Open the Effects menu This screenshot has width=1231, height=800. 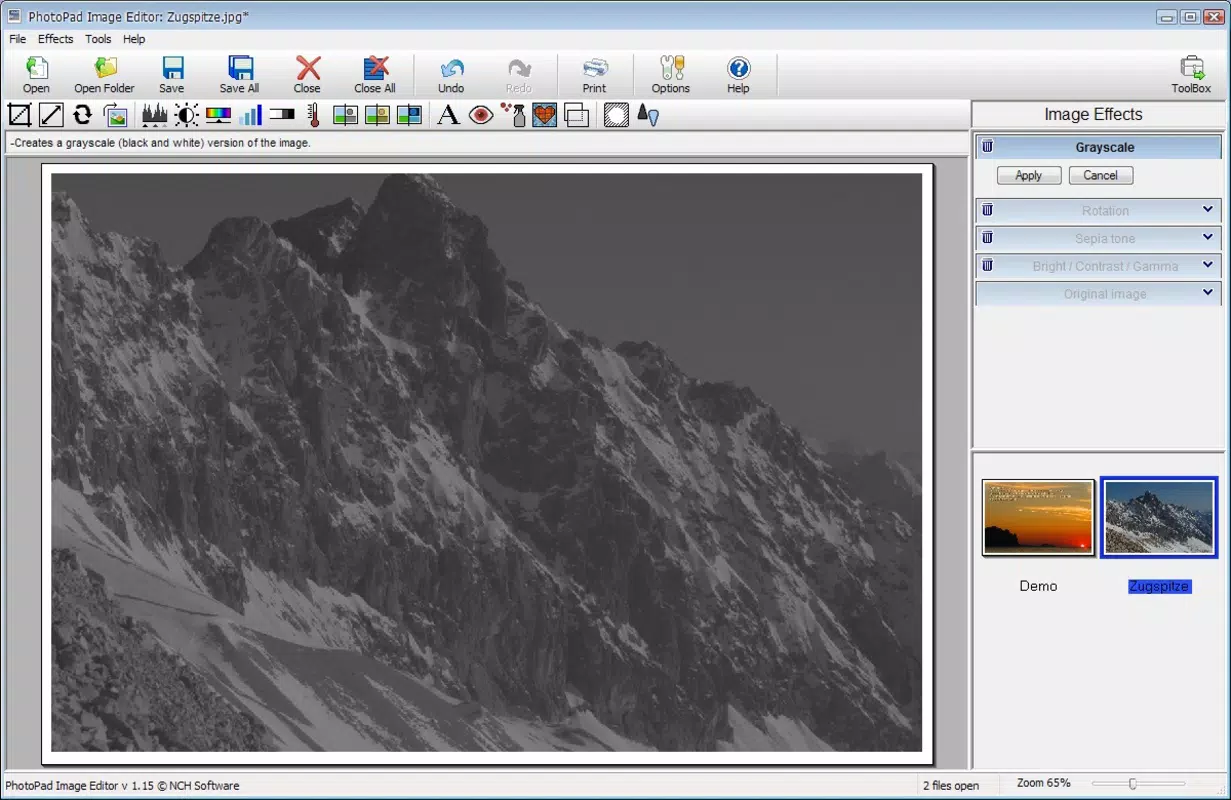[x=56, y=39]
